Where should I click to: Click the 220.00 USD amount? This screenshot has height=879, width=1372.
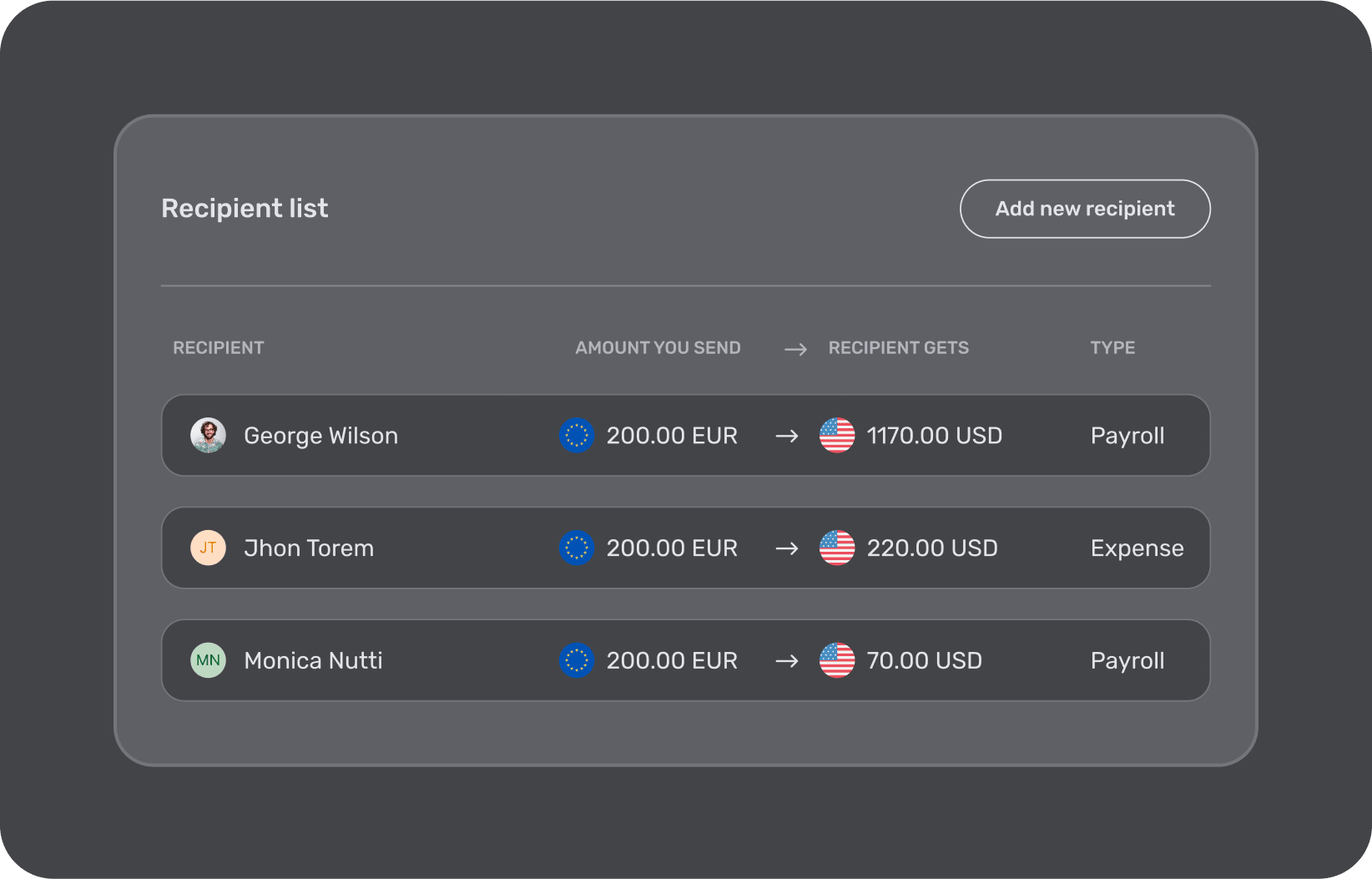pos(932,548)
